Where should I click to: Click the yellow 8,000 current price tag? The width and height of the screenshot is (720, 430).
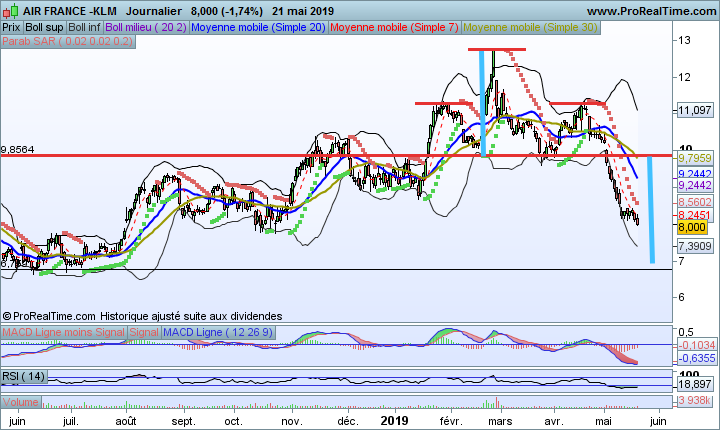click(692, 227)
